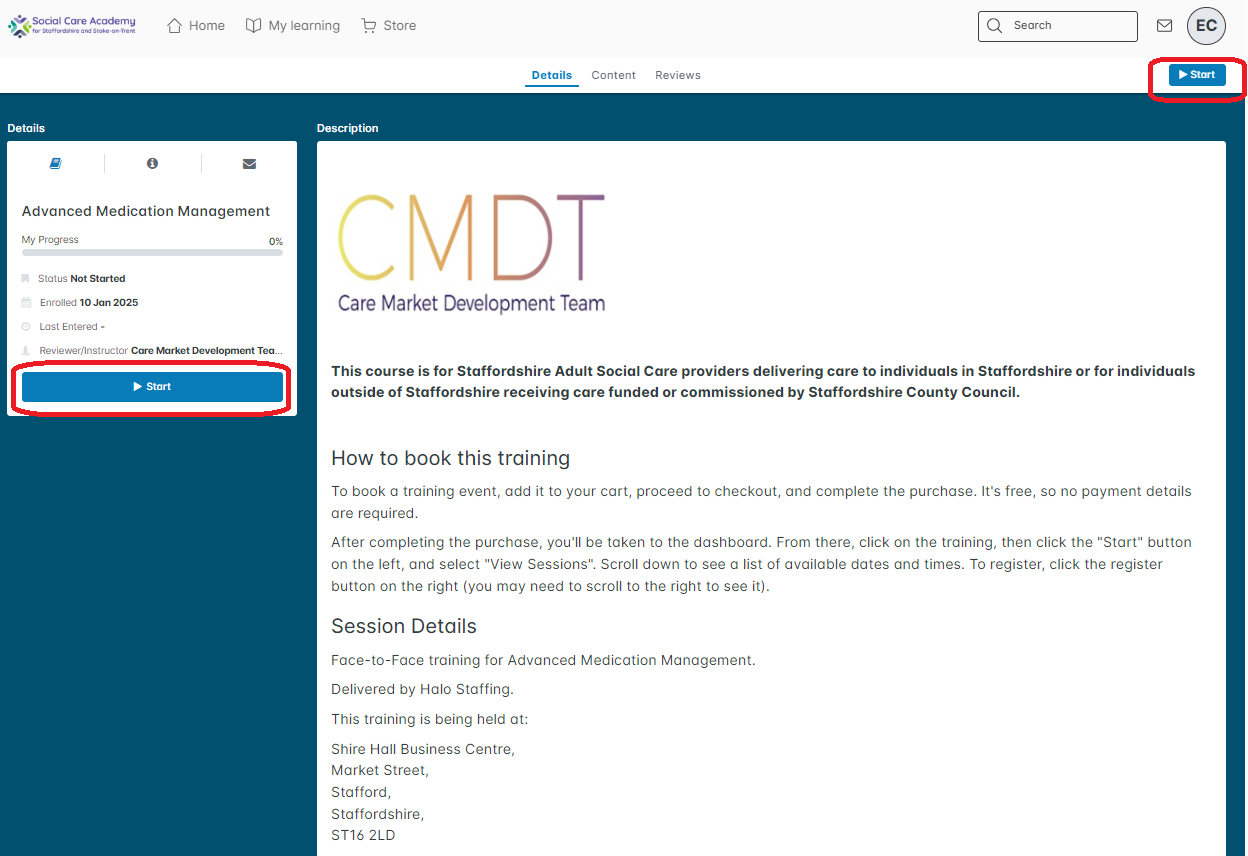Open My learning from top navigation
Image resolution: width=1248 pixels, height=856 pixels.
293,26
